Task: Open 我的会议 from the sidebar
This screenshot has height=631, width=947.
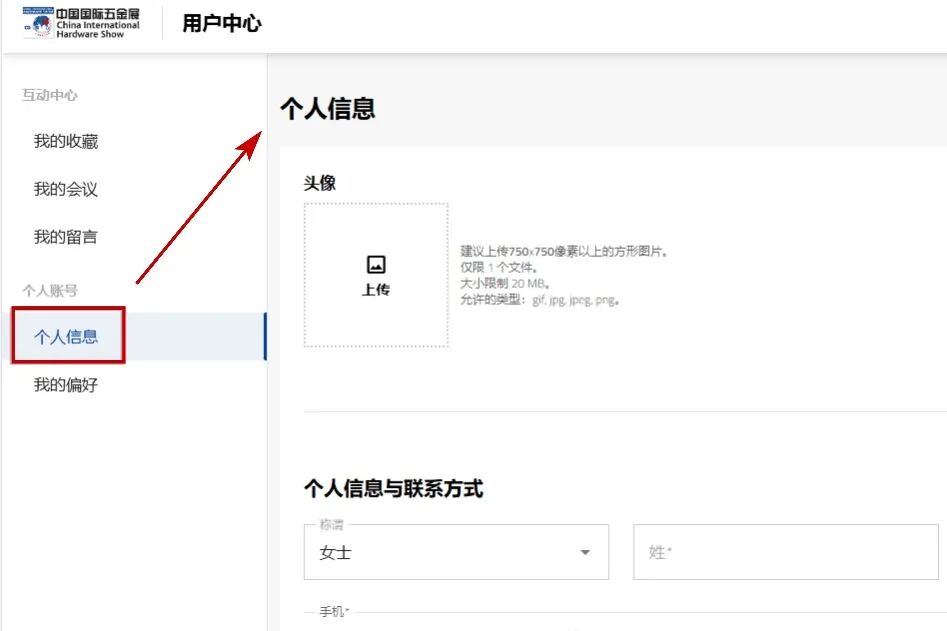Action: point(65,189)
